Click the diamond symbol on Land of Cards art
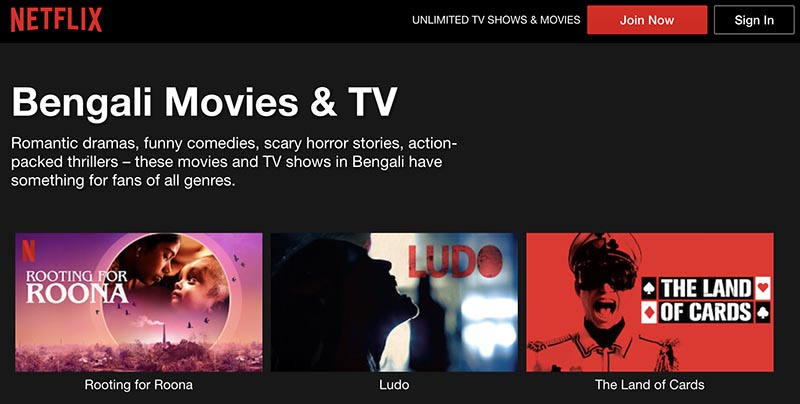The width and height of the screenshot is (800, 404). click(x=648, y=313)
